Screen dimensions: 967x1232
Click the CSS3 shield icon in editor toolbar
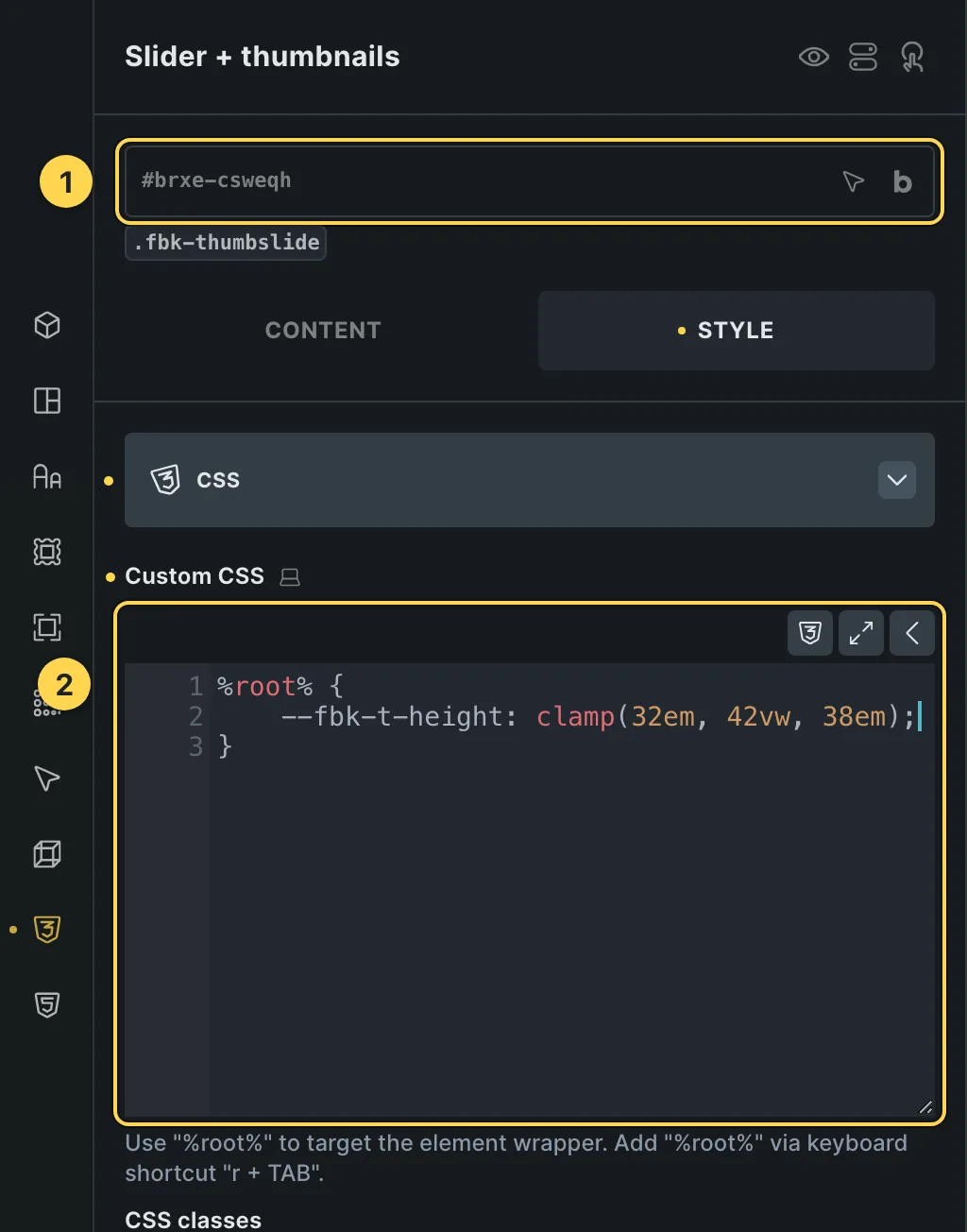810,633
